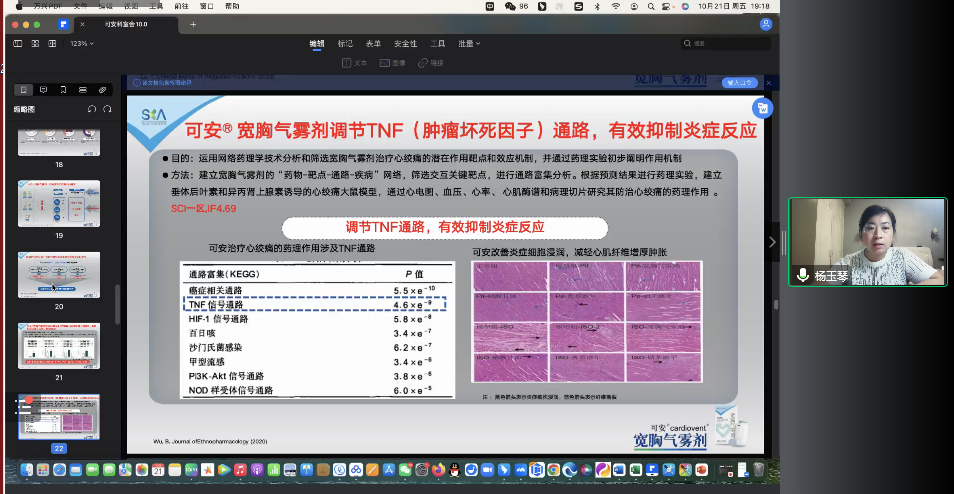This screenshot has height=494, width=954.
Task: Open Google Chrome from the Dock
Action: tap(554, 470)
